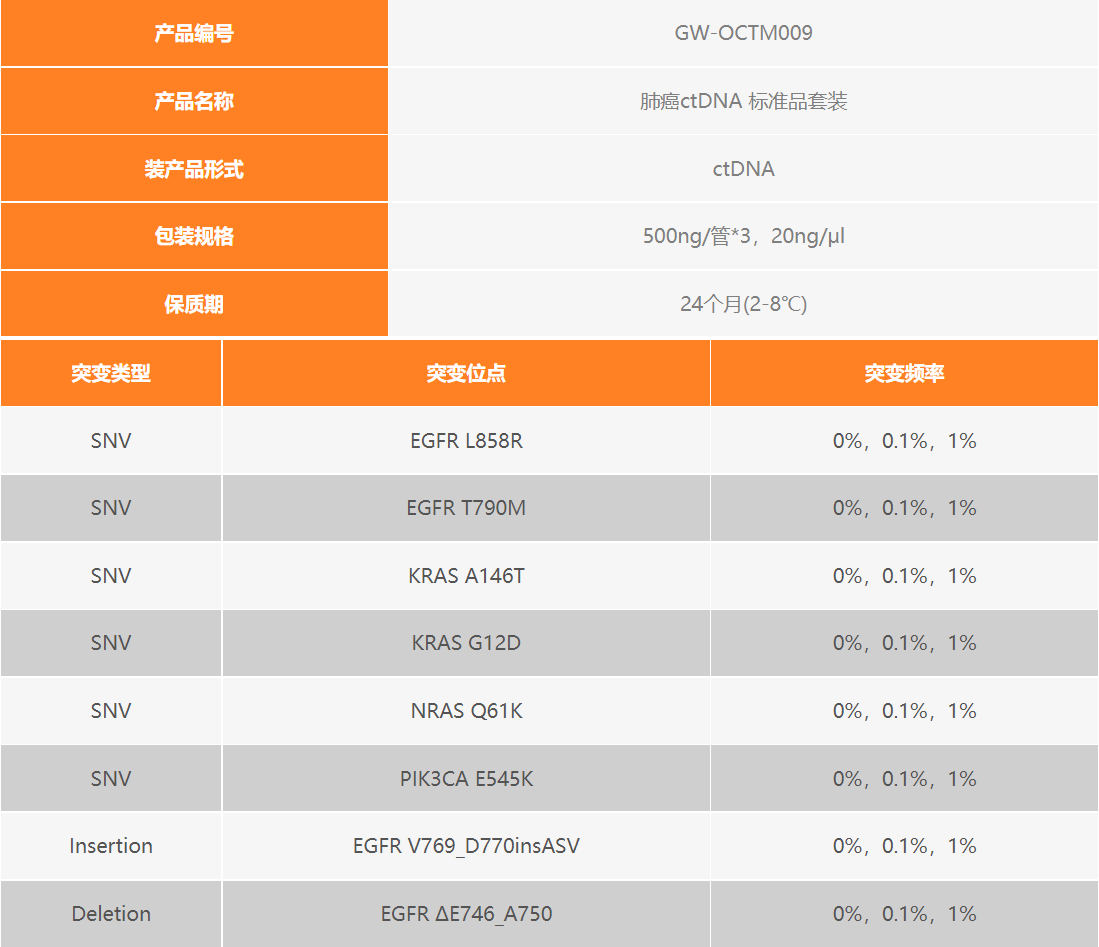1099x947 pixels.
Task: Click the Deletion mutation type cell
Action: pyautogui.click(x=111, y=913)
